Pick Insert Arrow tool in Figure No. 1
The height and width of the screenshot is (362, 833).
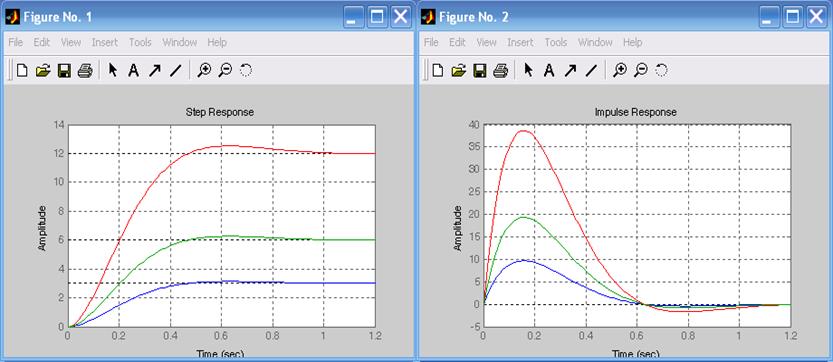[155, 70]
